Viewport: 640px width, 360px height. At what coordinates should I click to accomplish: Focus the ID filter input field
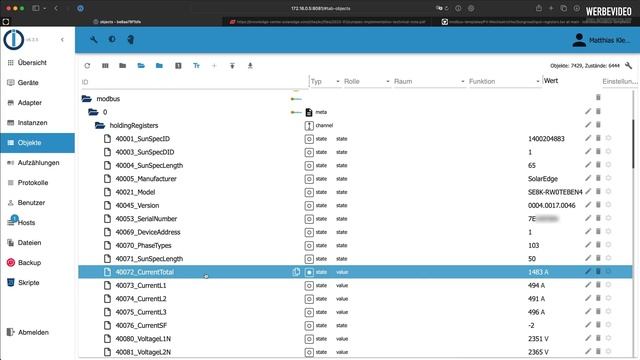click(194, 82)
